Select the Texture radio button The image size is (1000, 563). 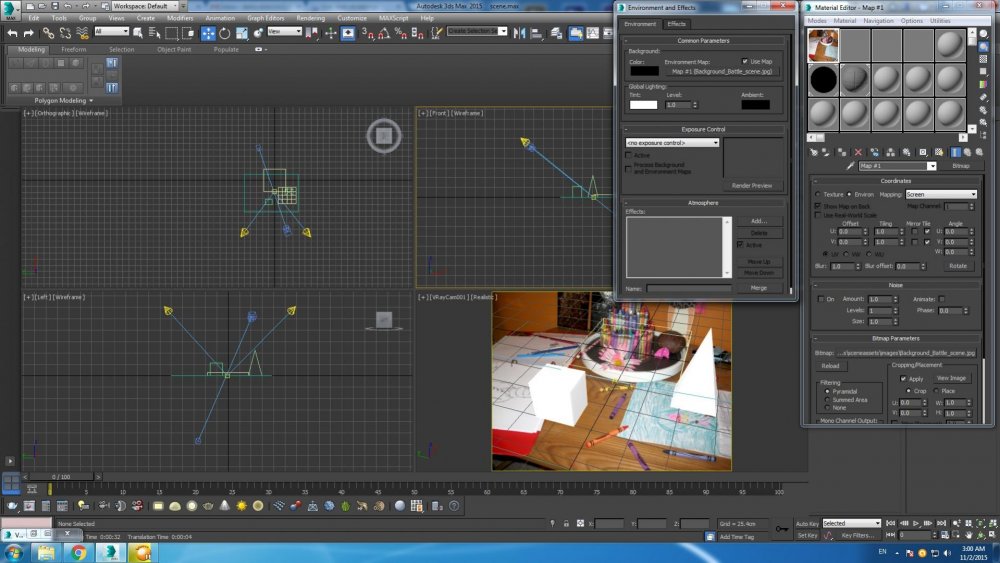817,194
